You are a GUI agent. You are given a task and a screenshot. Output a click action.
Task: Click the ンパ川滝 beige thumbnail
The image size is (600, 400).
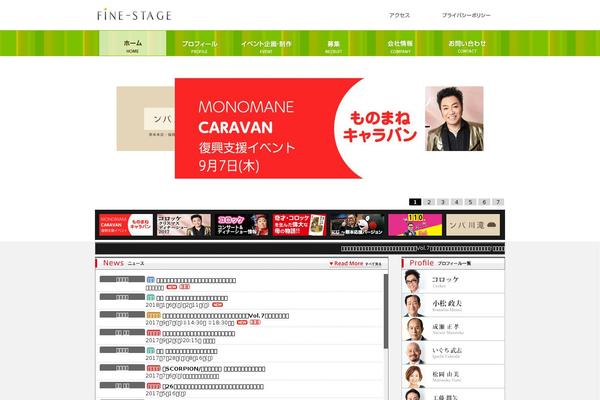tap(473, 225)
